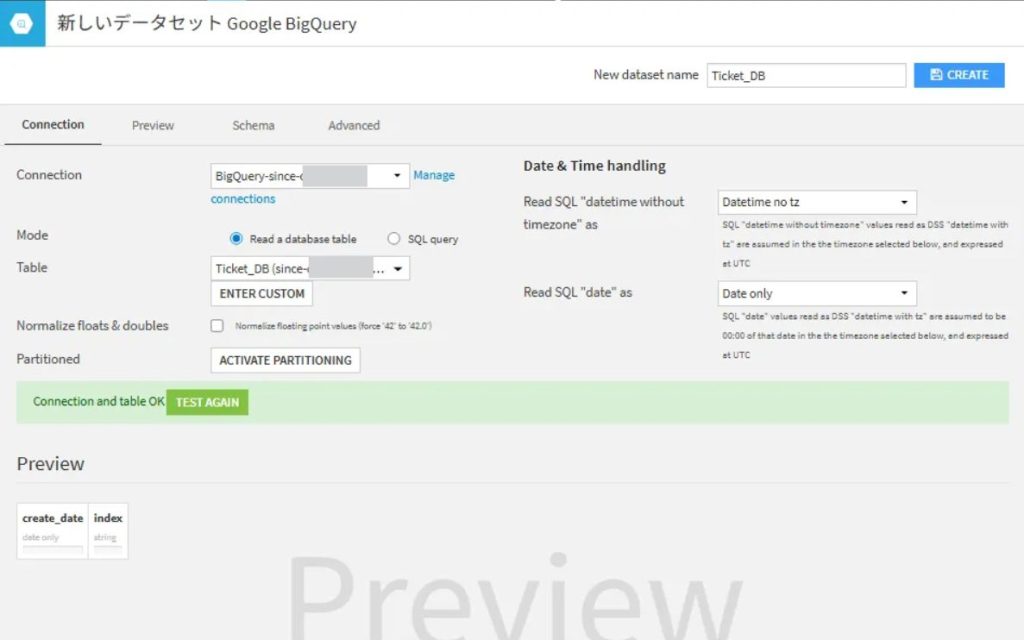Open the Manage connections link
1024x640 pixels.
pyautogui.click(x=433, y=175)
